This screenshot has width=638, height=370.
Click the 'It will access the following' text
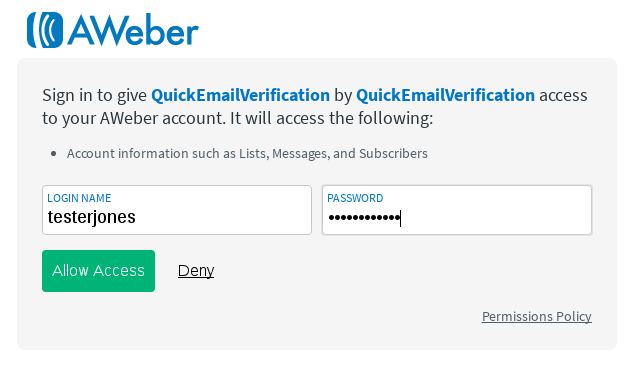(x=332, y=118)
